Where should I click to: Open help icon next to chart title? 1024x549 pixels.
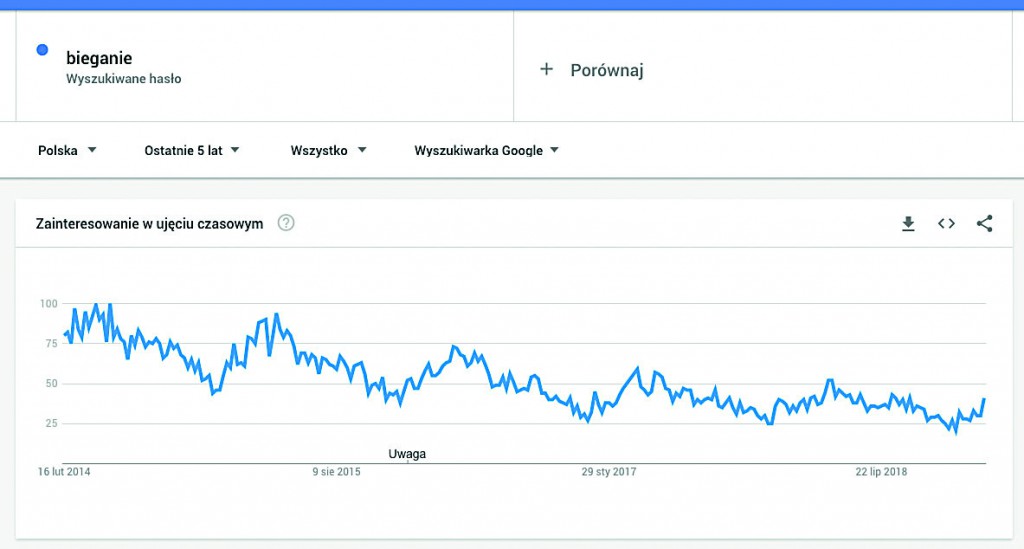tap(286, 223)
